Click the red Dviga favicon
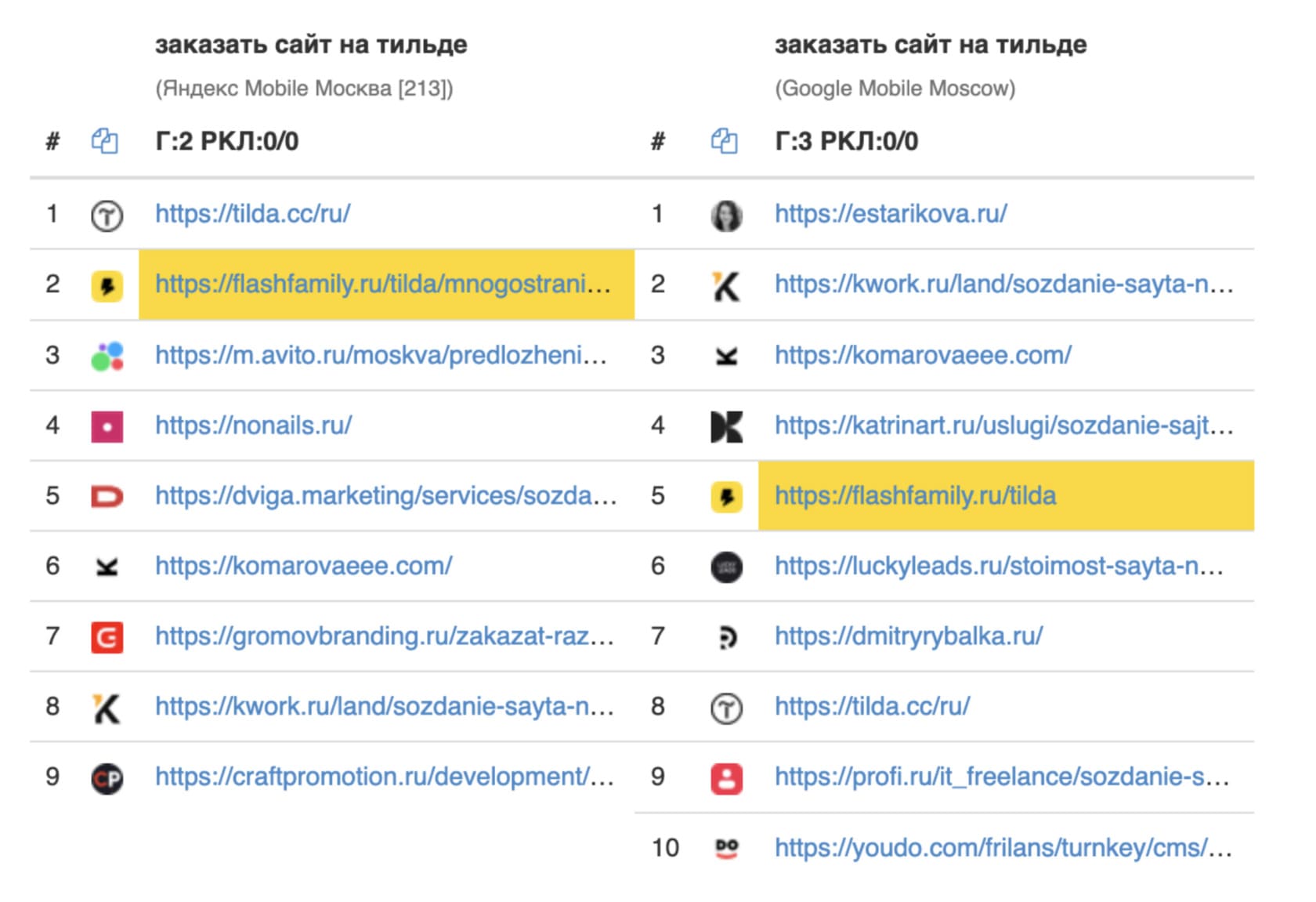 click(107, 497)
